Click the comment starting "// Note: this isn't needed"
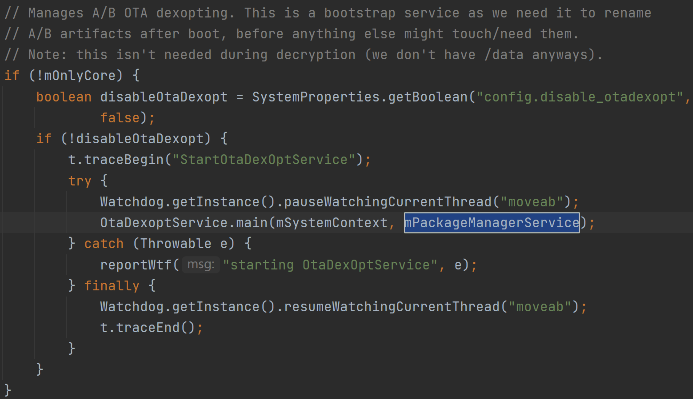Image resolution: width=693 pixels, height=399 pixels. 304,55
